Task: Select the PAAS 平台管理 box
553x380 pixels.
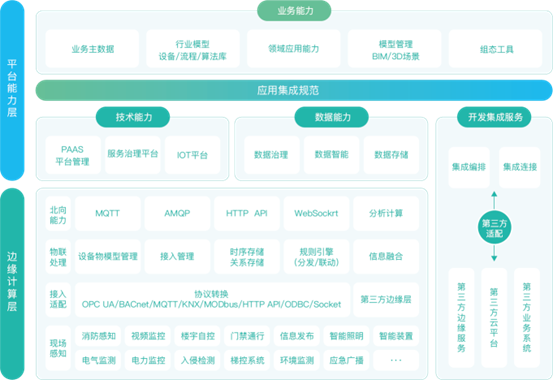Action: point(73,155)
